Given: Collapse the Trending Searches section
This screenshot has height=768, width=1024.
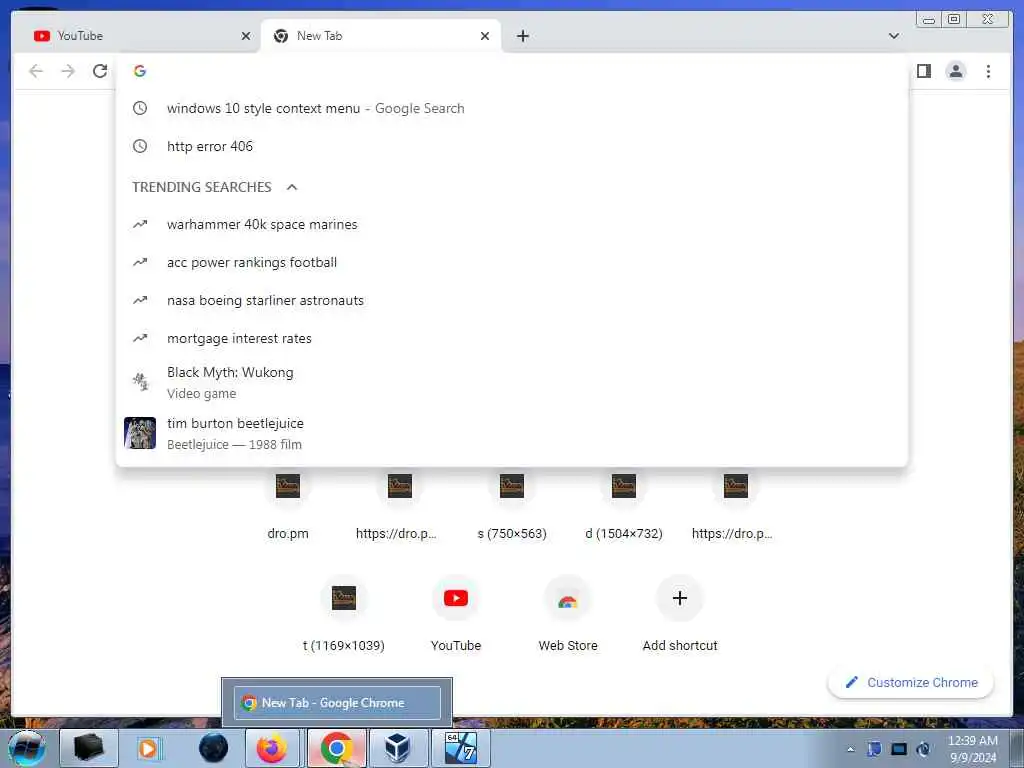Looking at the screenshot, I should coord(292,187).
